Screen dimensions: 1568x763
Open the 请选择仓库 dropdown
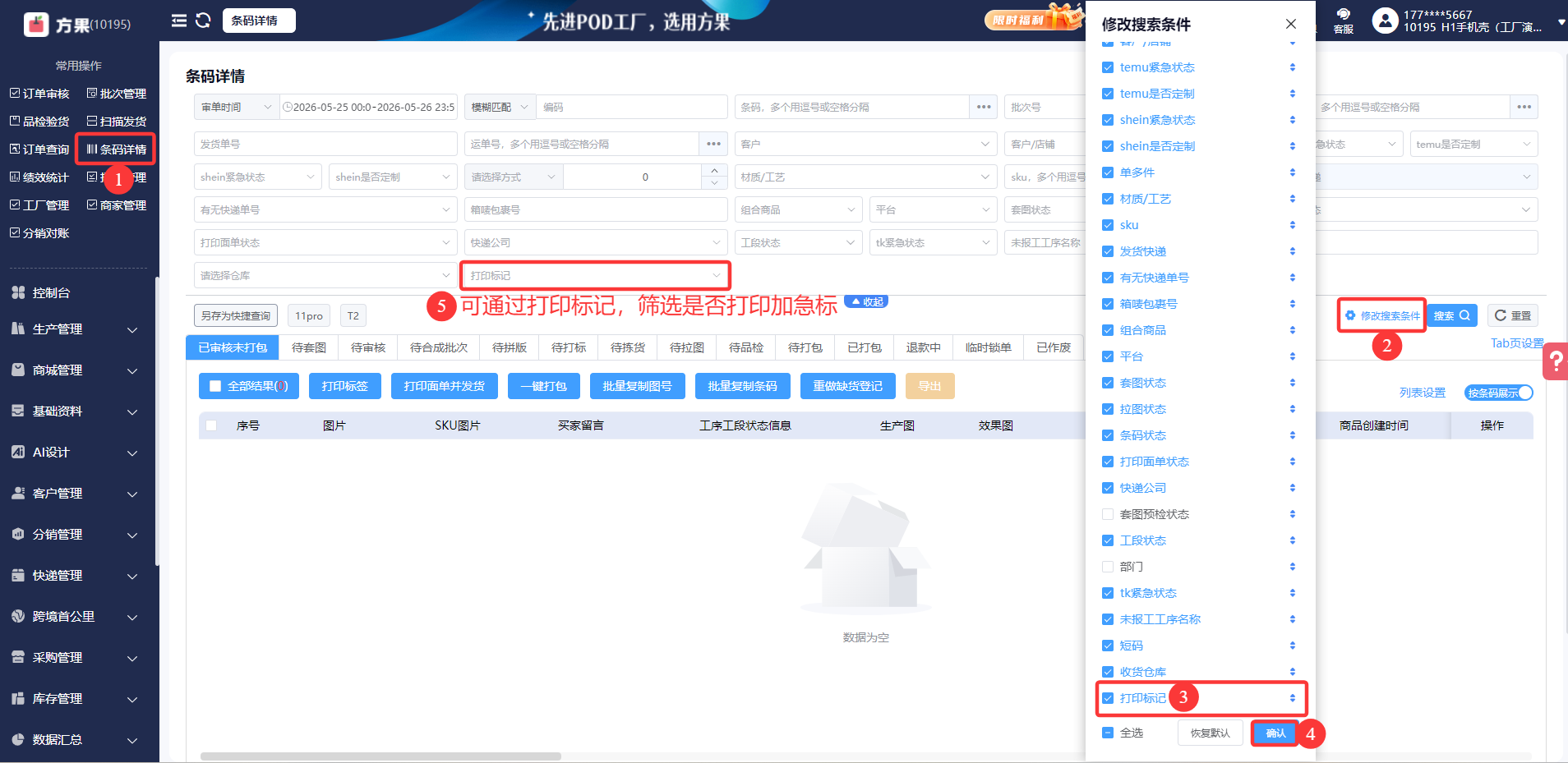[326, 275]
